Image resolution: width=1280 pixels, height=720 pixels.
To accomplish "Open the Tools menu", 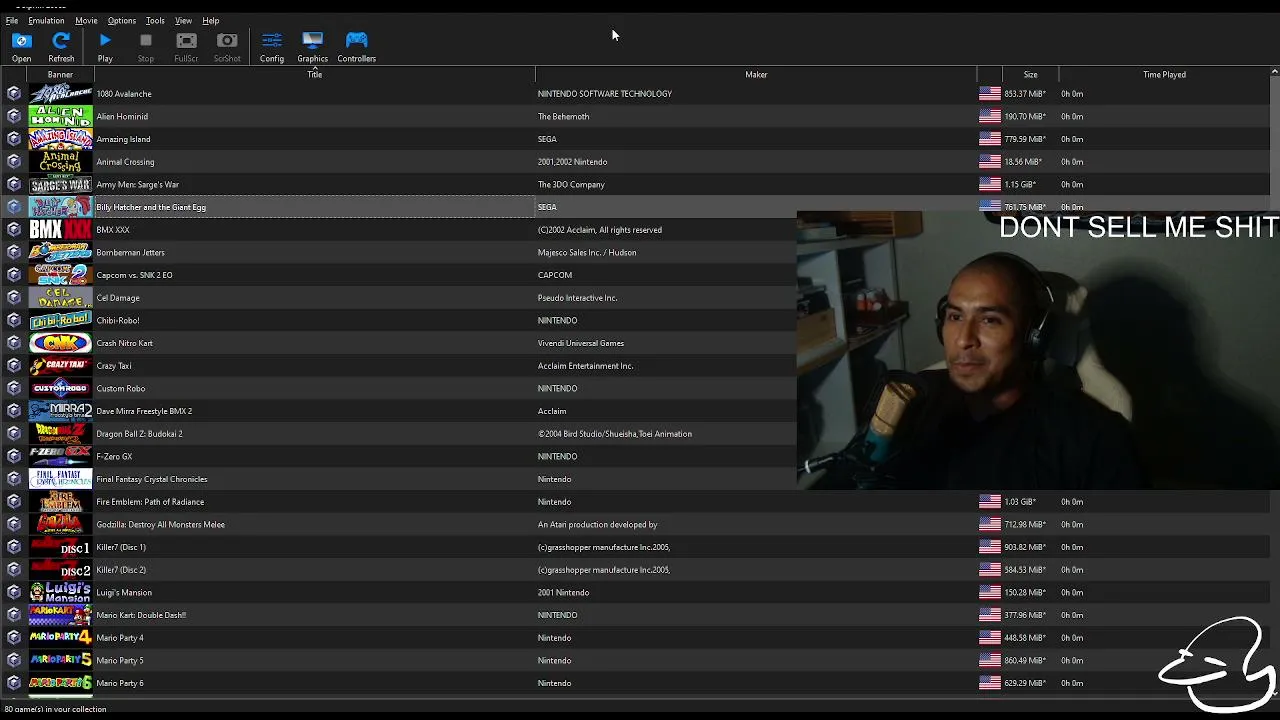I will click(155, 20).
